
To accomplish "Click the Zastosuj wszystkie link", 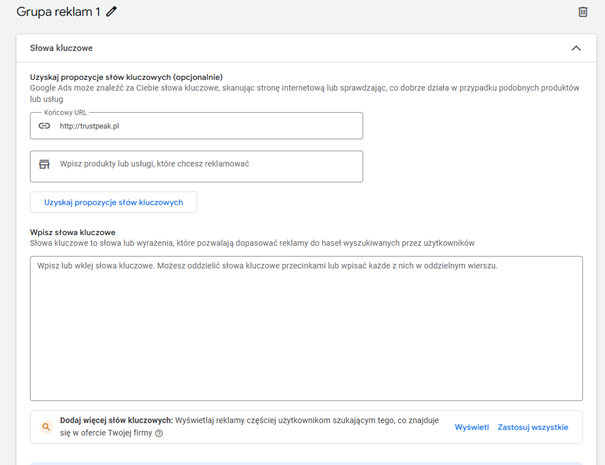I will [533, 427].
